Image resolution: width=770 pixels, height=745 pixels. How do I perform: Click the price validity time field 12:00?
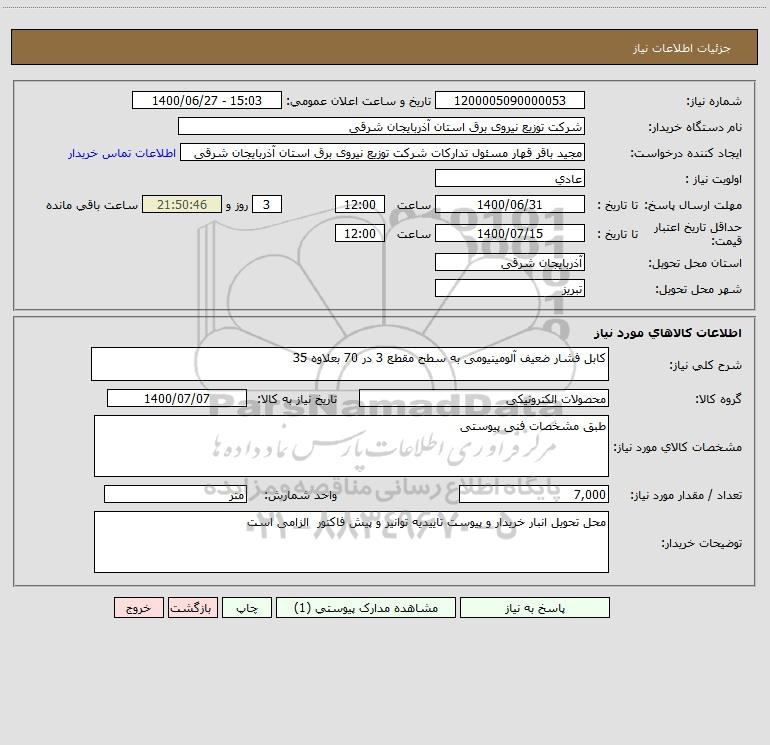pyautogui.click(x=359, y=233)
